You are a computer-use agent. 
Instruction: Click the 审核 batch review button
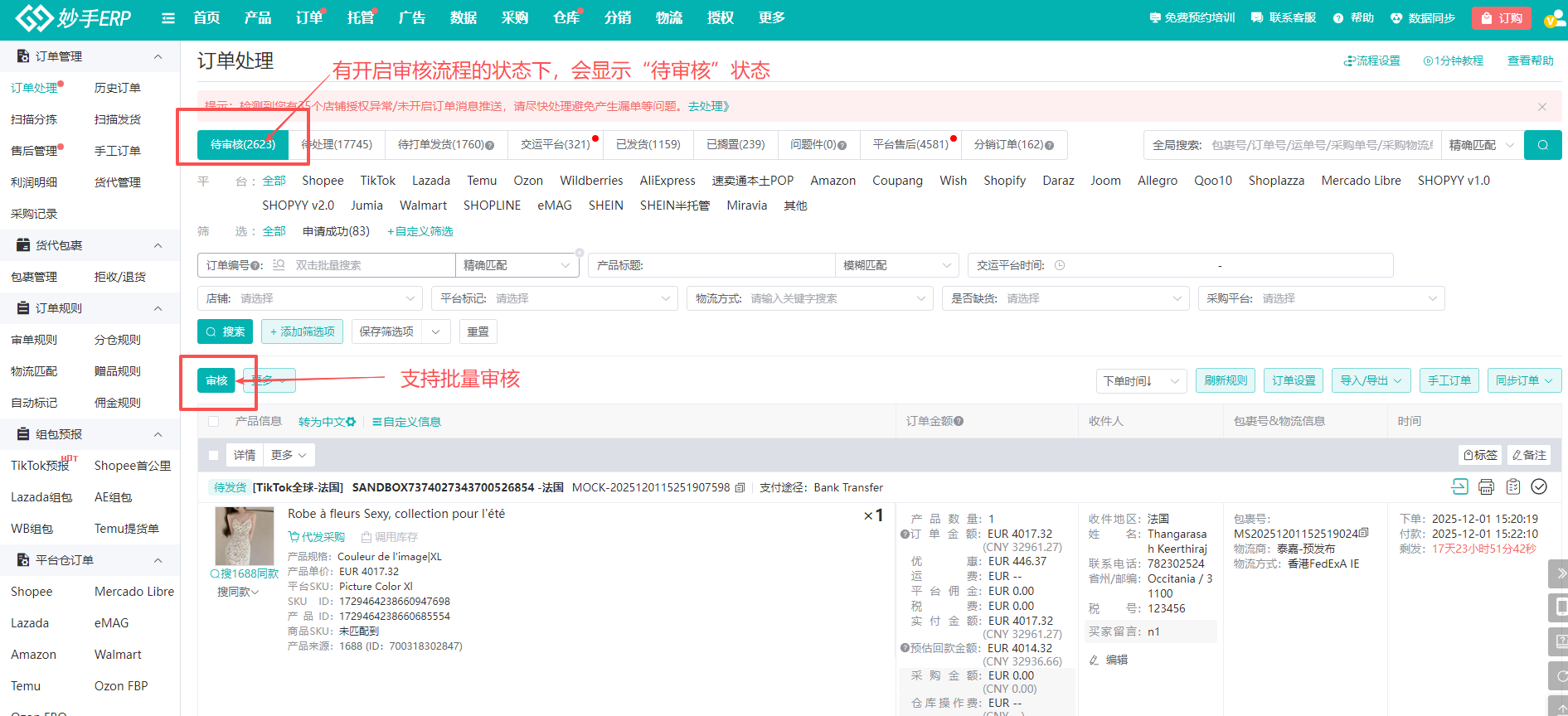coord(216,380)
